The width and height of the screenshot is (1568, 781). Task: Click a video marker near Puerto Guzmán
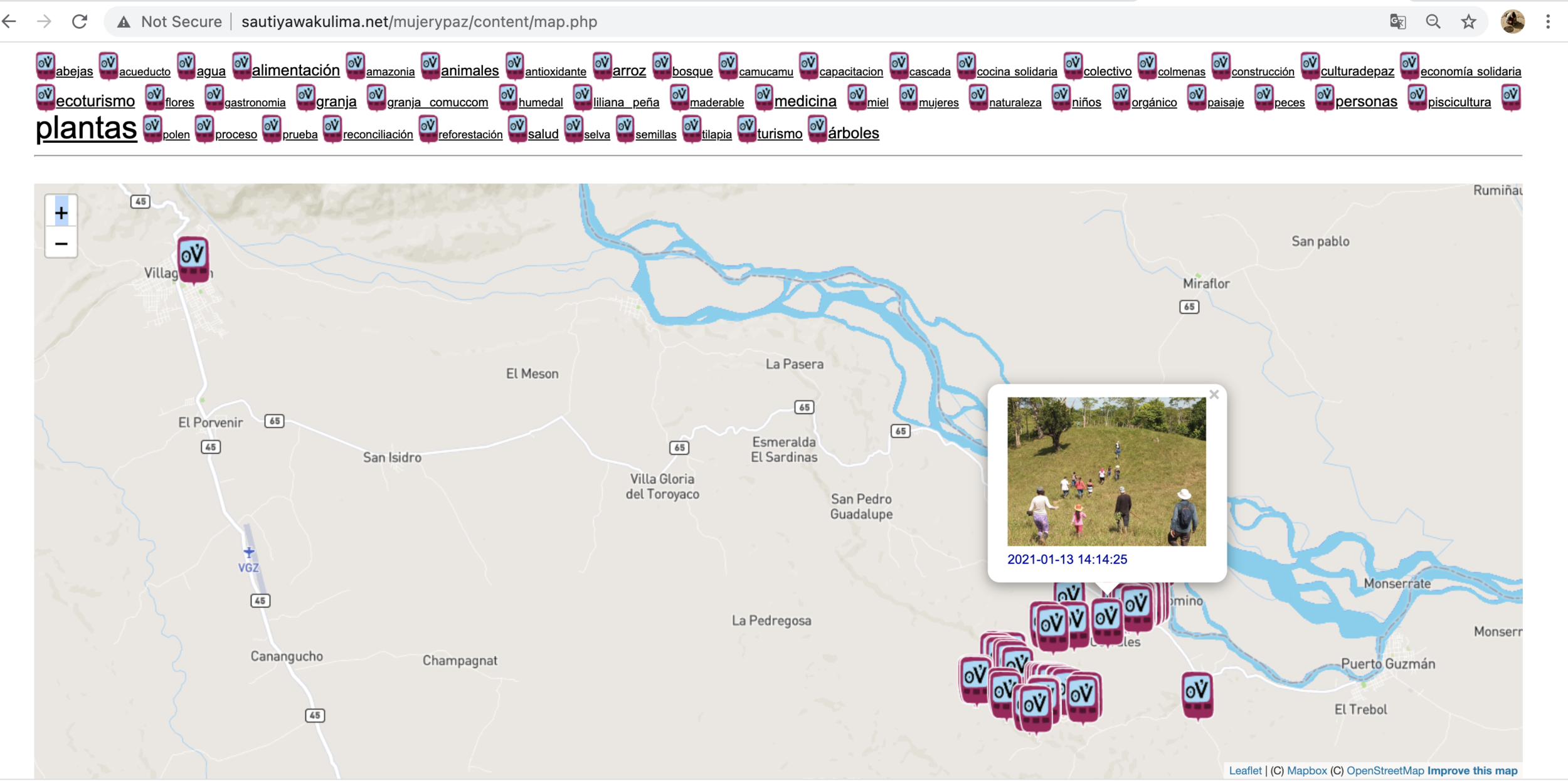pos(1197,695)
